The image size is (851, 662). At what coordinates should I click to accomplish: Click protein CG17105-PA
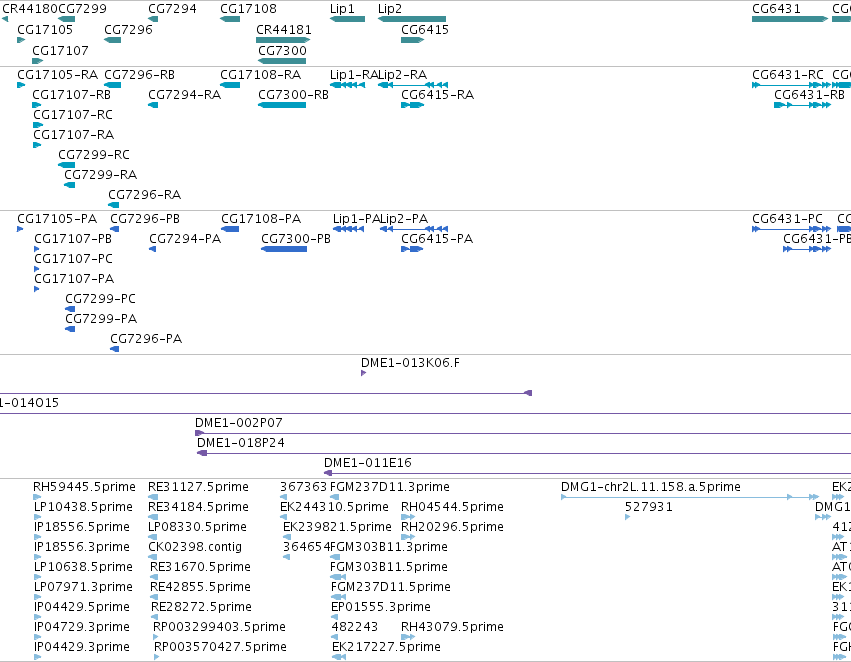[20, 229]
